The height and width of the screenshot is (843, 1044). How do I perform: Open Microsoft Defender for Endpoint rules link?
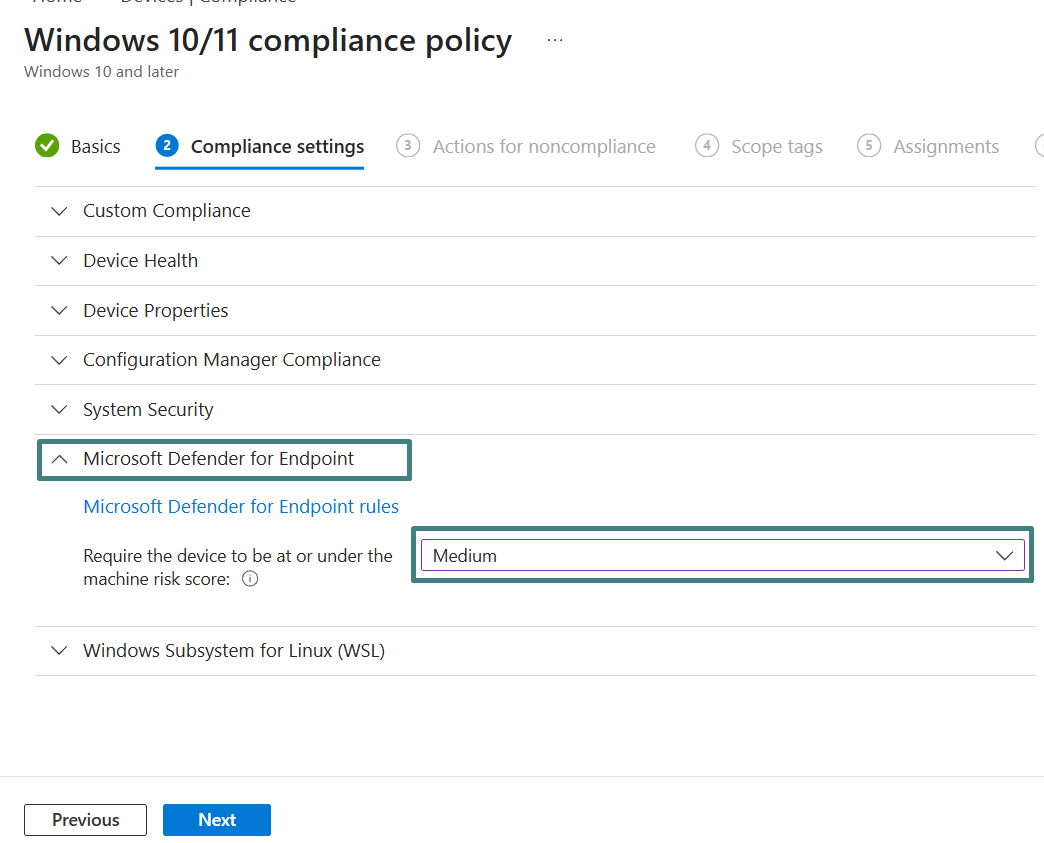click(241, 507)
